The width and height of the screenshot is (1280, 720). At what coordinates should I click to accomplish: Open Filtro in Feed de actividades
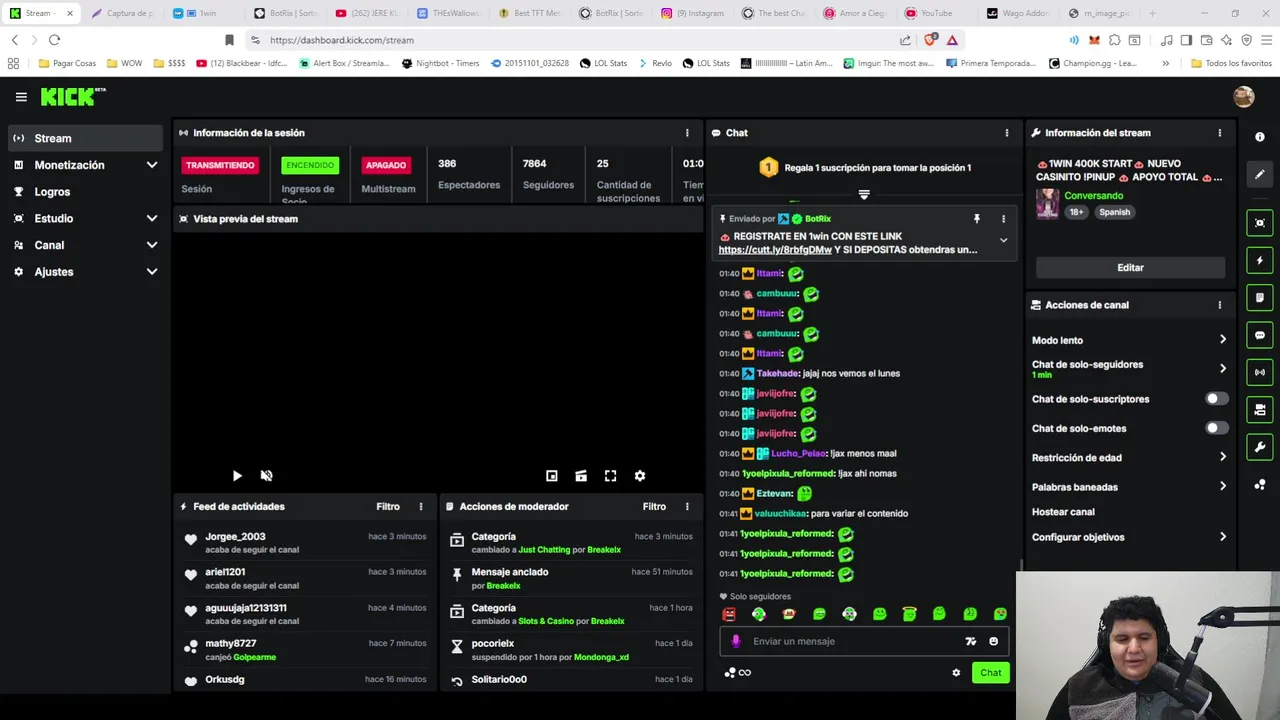point(388,507)
